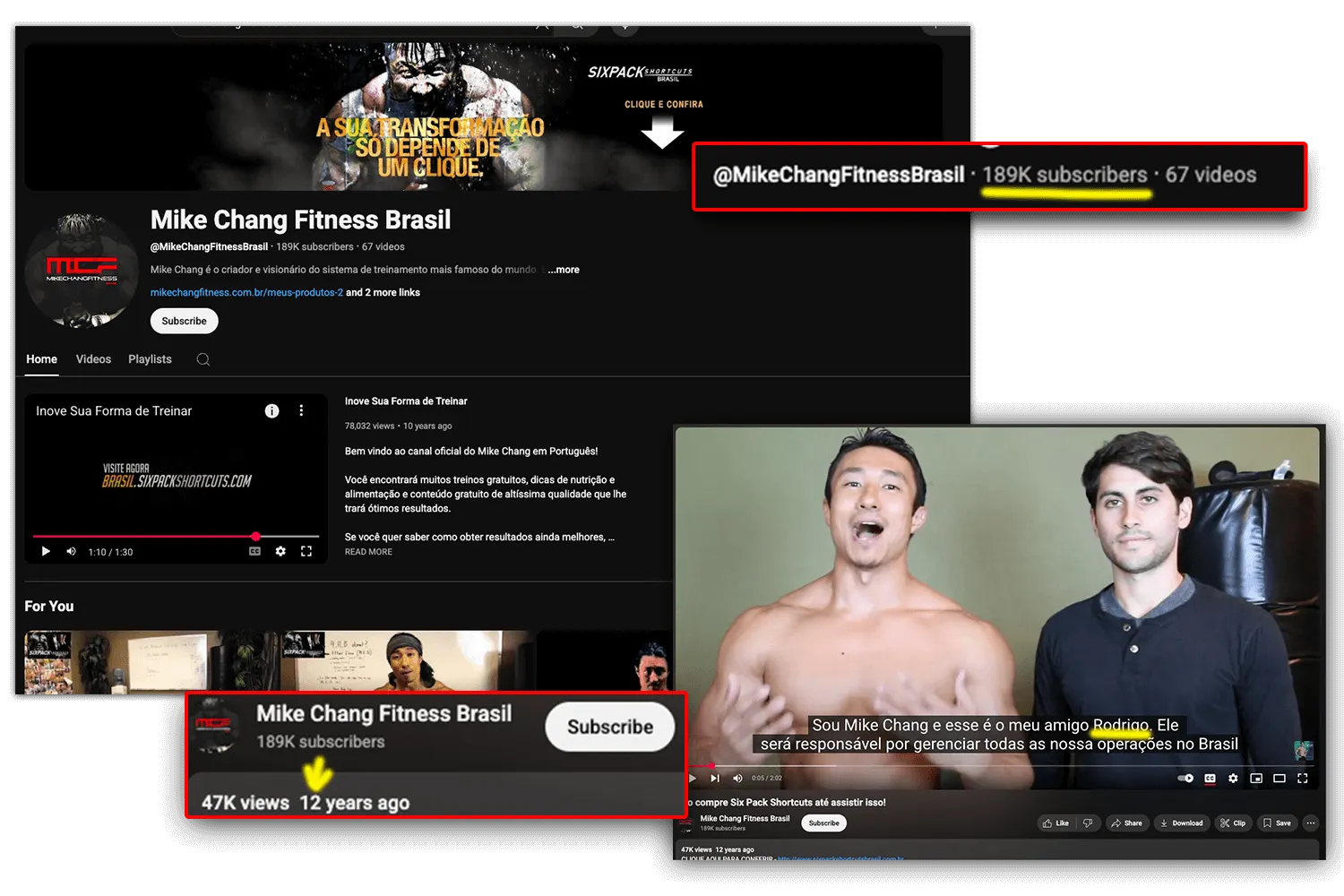Download the video with the Download button
Image resolution: width=1344 pixels, height=896 pixels.
(x=1181, y=823)
